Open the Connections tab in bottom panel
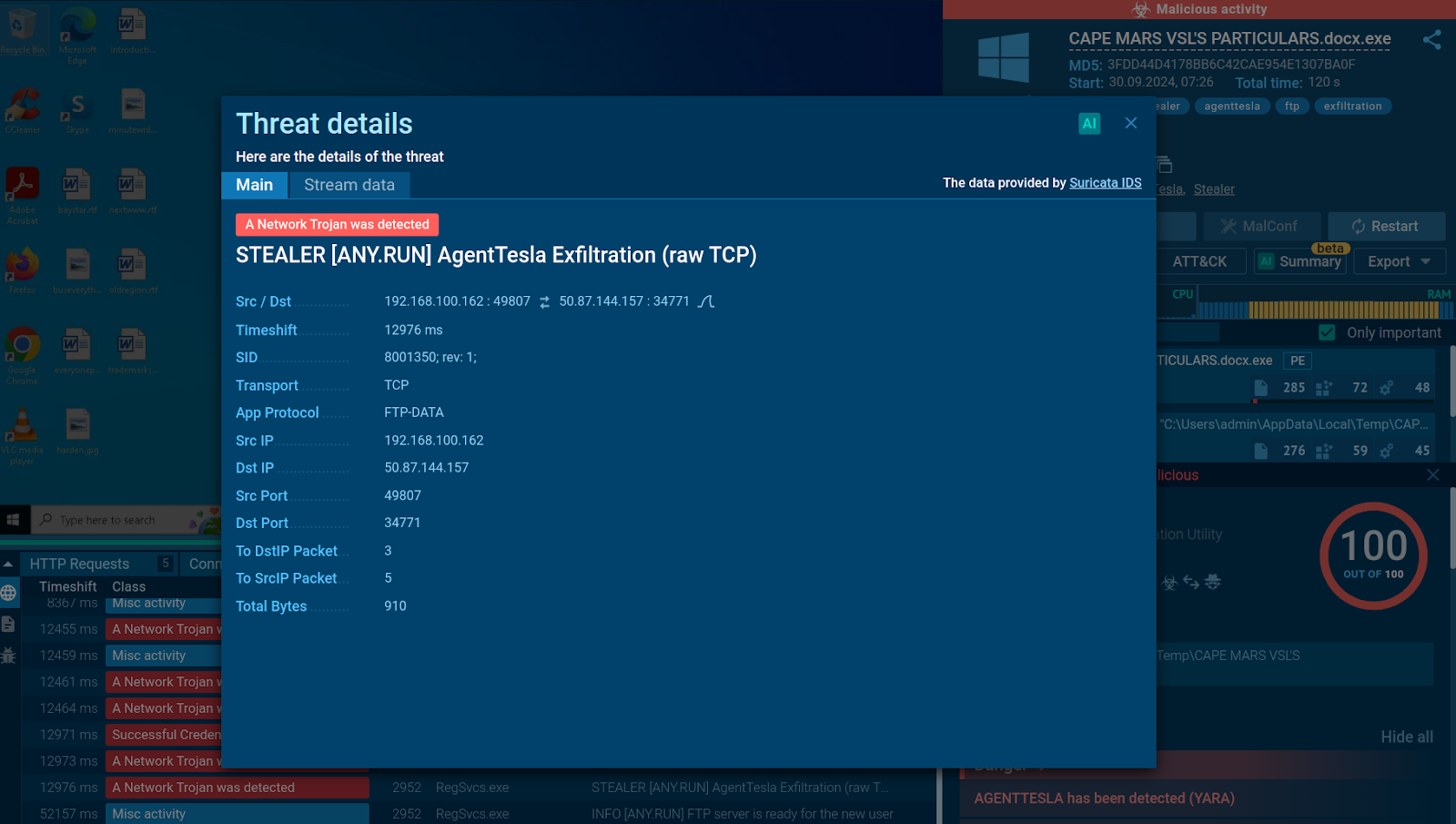 click(x=202, y=565)
